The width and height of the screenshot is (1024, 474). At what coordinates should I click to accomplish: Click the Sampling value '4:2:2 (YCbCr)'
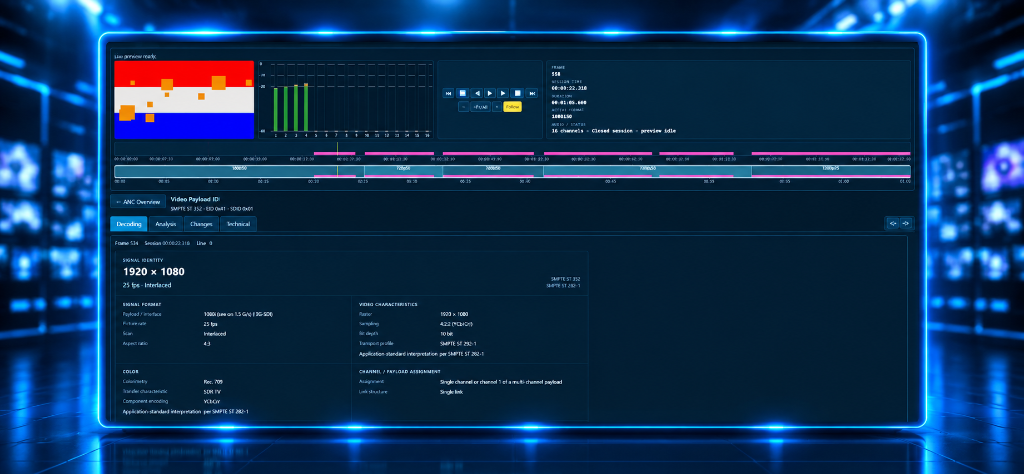coord(455,324)
